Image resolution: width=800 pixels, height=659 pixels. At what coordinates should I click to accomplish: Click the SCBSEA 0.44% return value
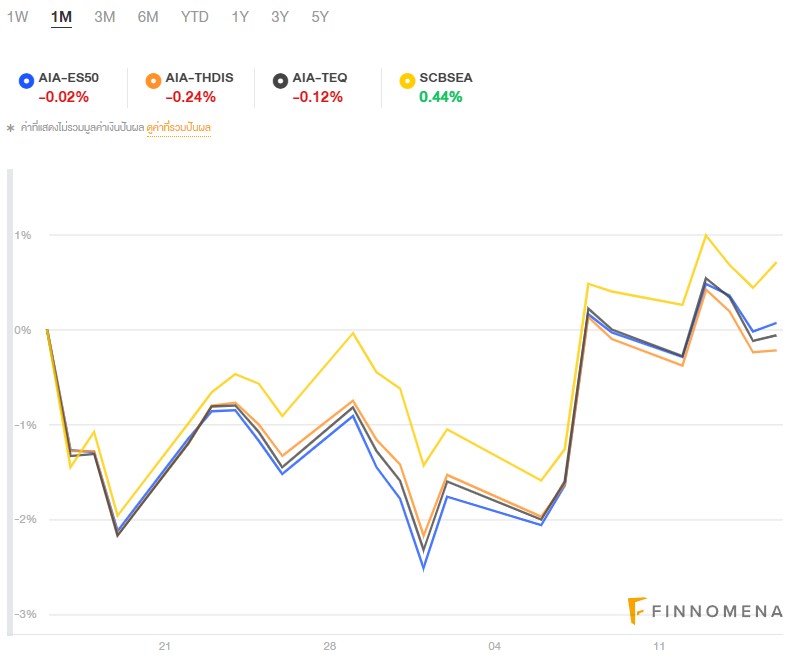pos(441,97)
